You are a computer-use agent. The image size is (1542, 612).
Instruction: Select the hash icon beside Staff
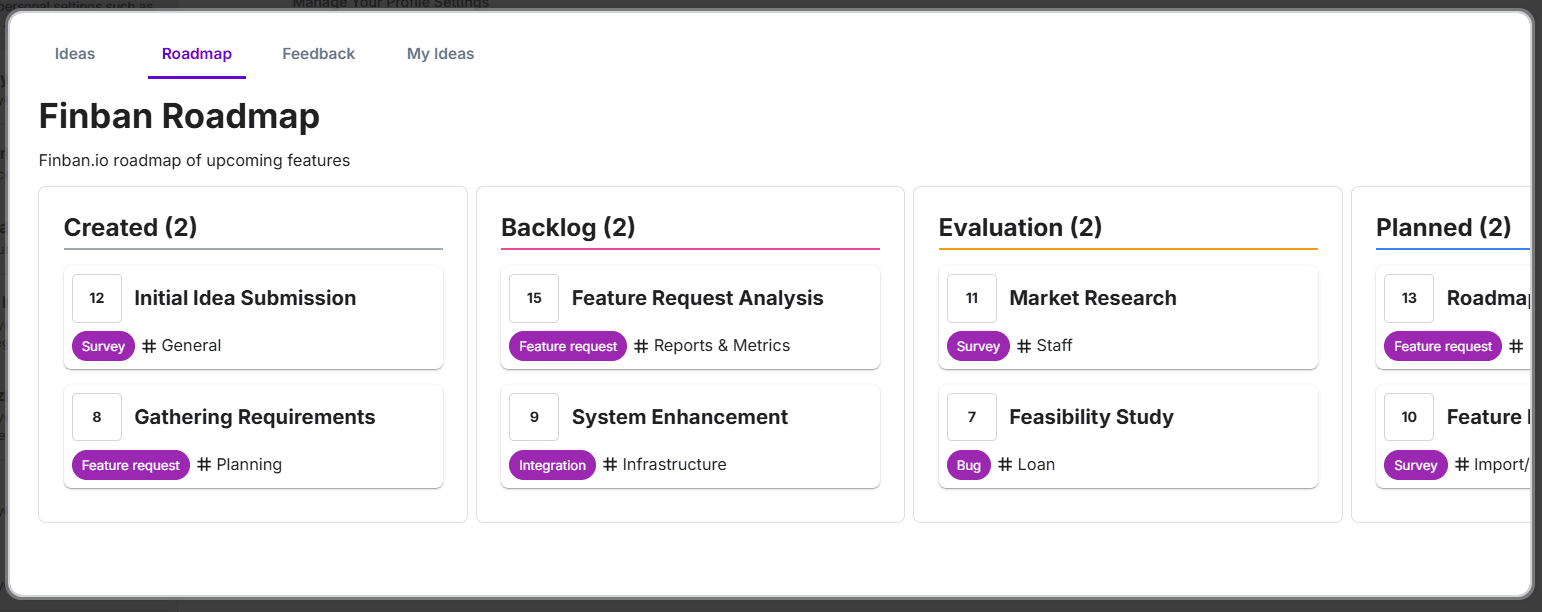pyautogui.click(x=1024, y=346)
